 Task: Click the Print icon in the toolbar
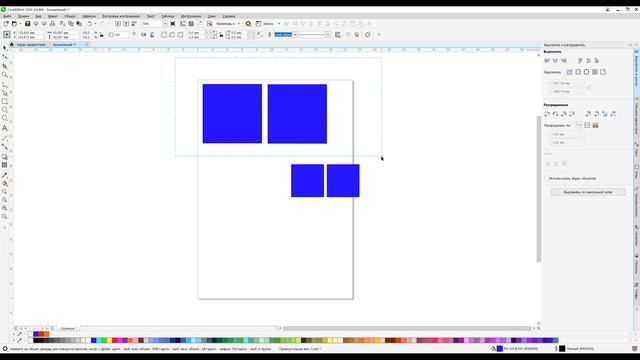(52, 24)
